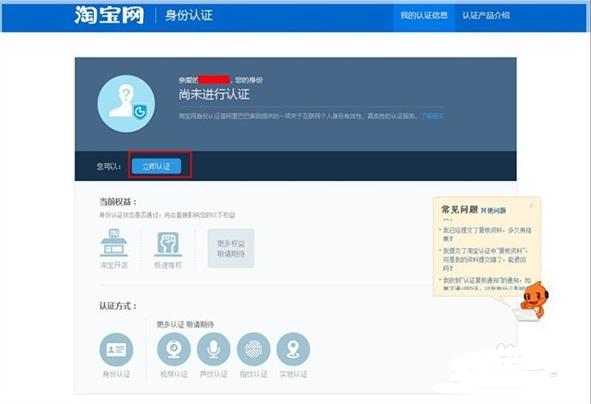Select the 声纹认证 microphone icon
The width and height of the screenshot is (591, 404).
pyautogui.click(x=214, y=349)
